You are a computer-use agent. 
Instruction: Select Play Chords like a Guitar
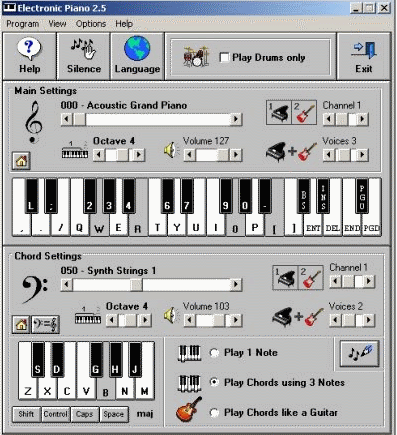click(214, 413)
